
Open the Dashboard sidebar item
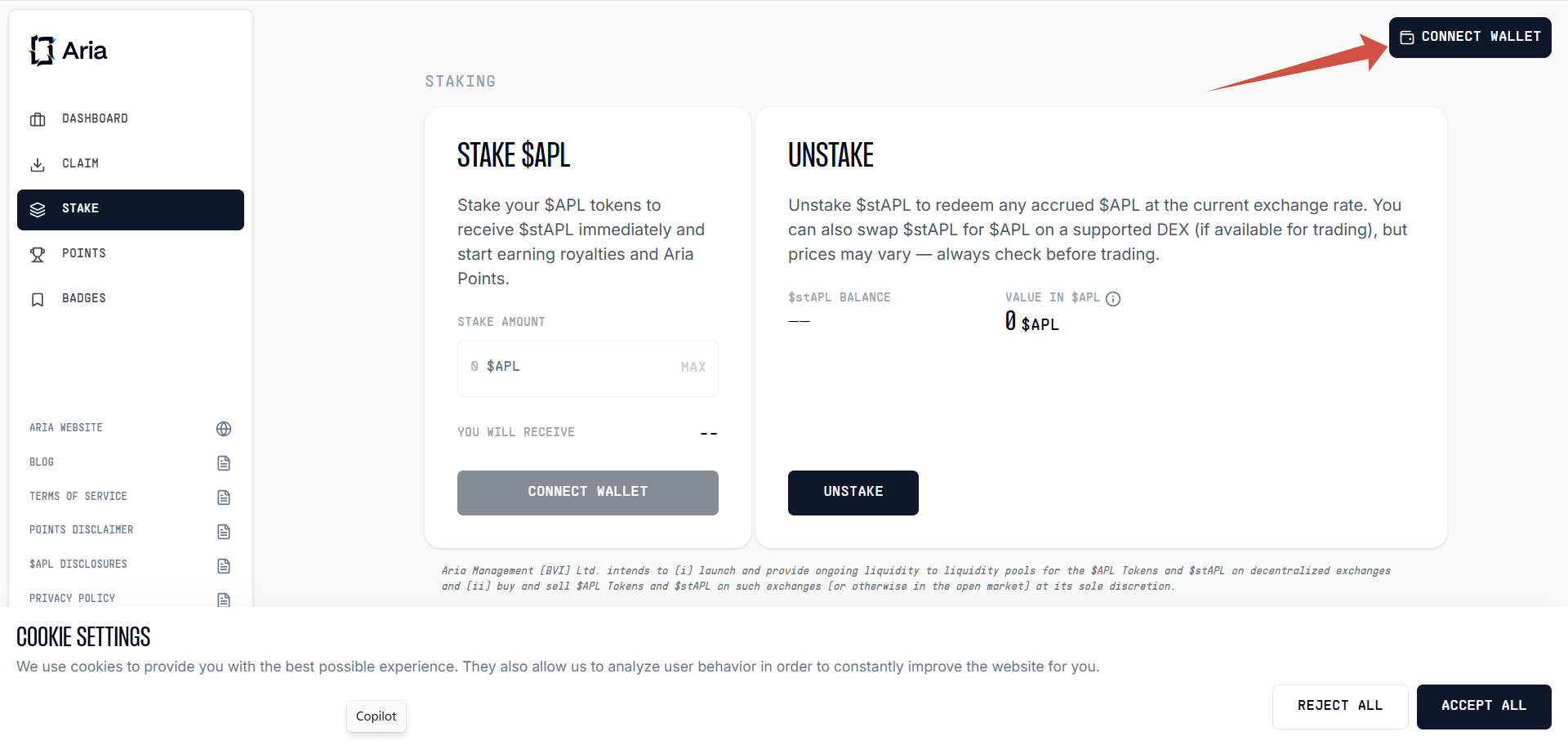tap(95, 119)
